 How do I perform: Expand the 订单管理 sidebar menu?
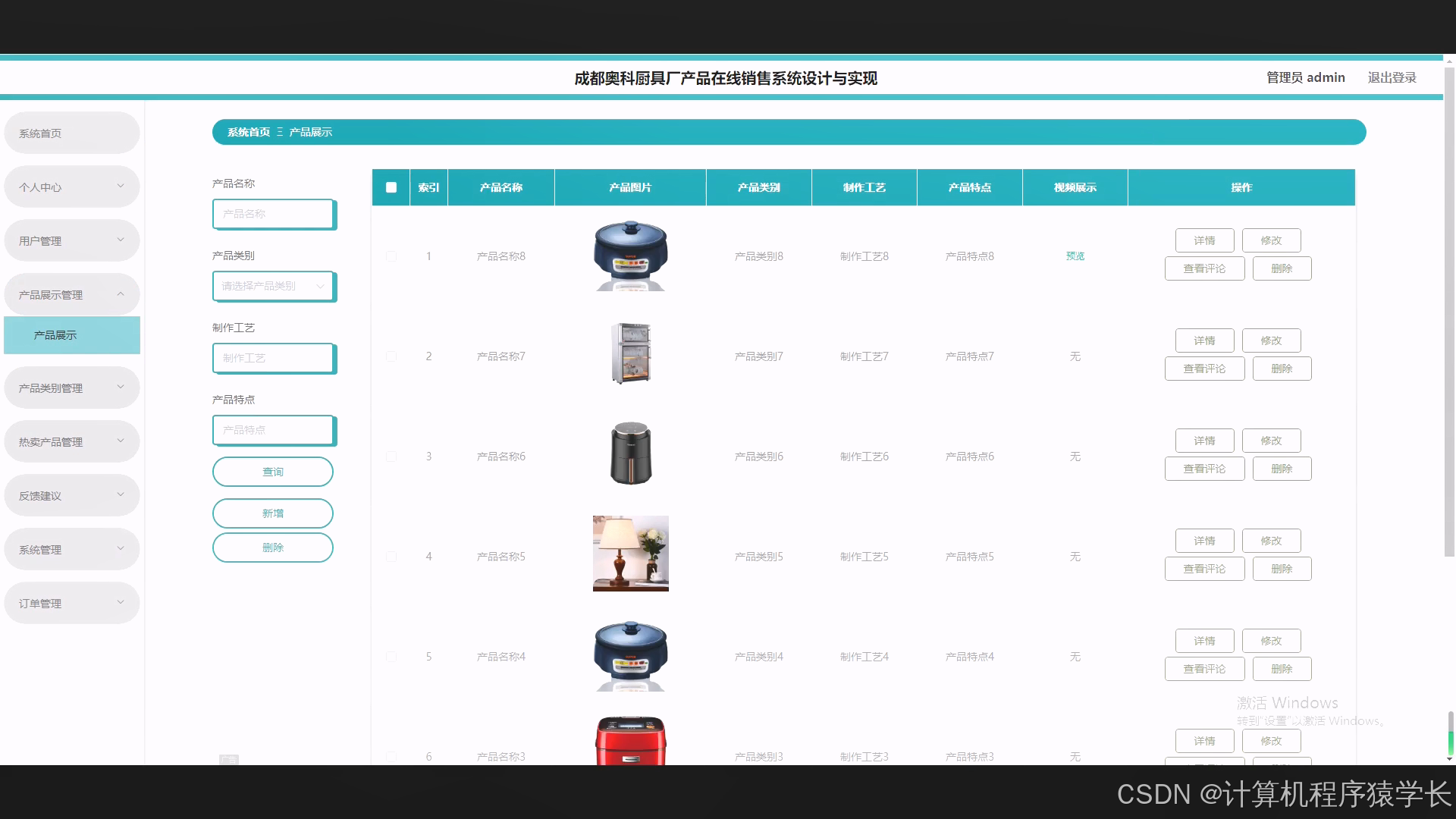(x=71, y=603)
